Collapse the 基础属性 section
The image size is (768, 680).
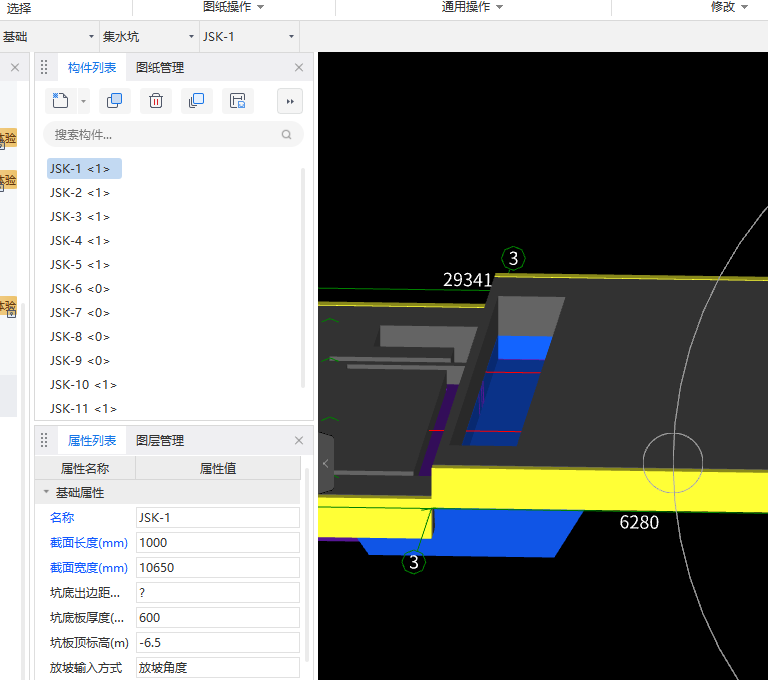46,492
